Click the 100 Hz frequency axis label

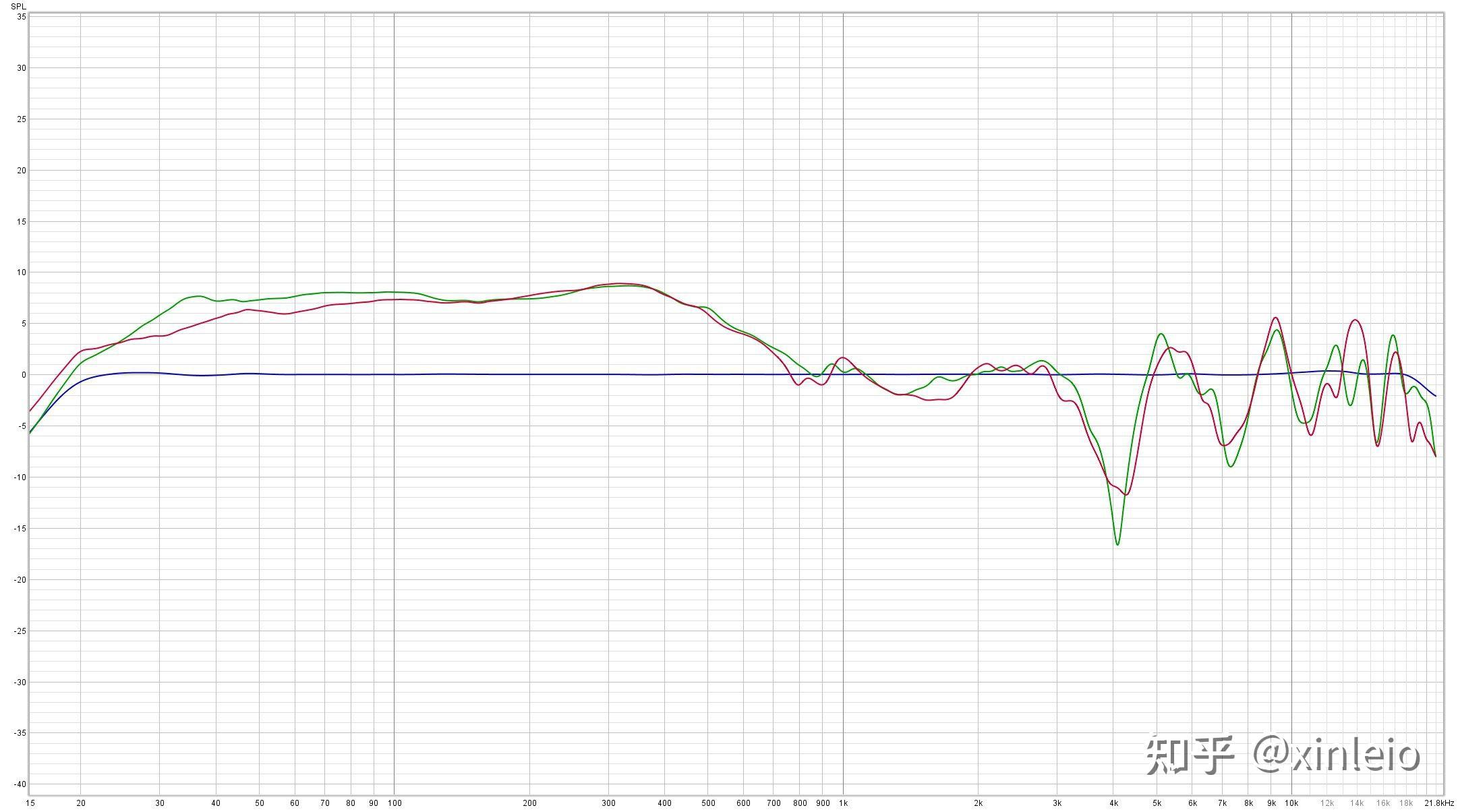[395, 803]
